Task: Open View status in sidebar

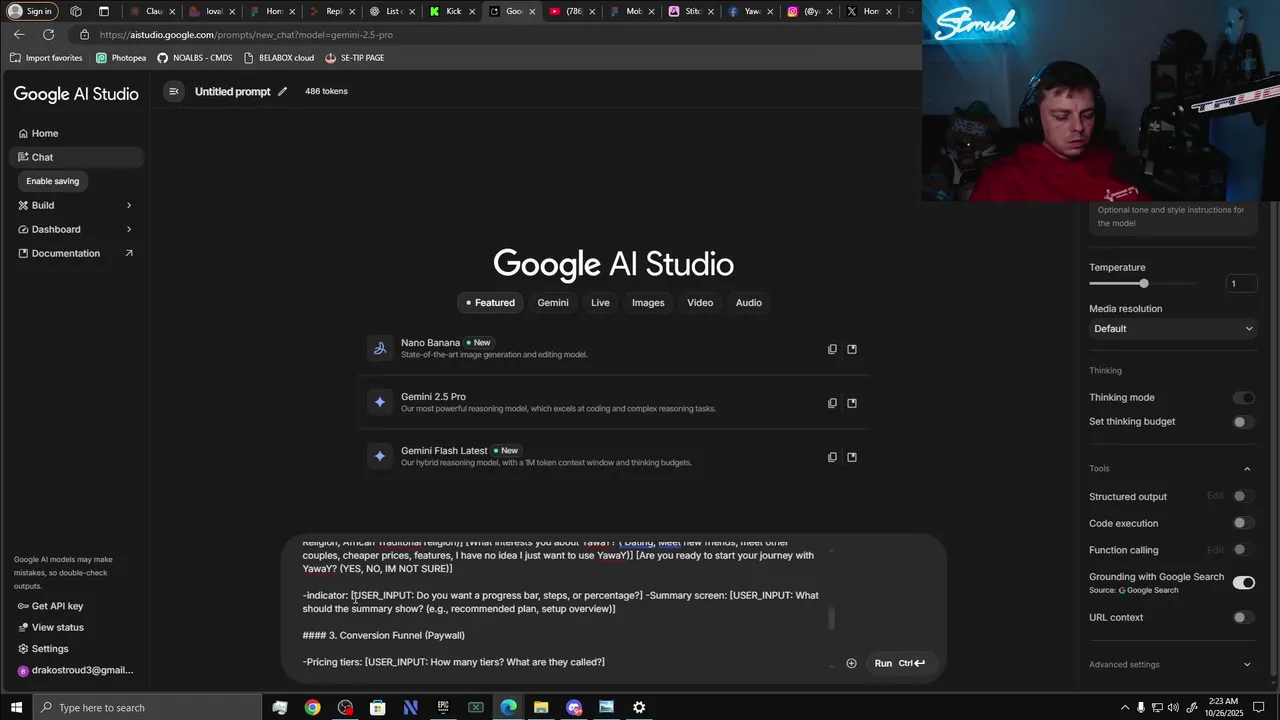Action: (52, 627)
